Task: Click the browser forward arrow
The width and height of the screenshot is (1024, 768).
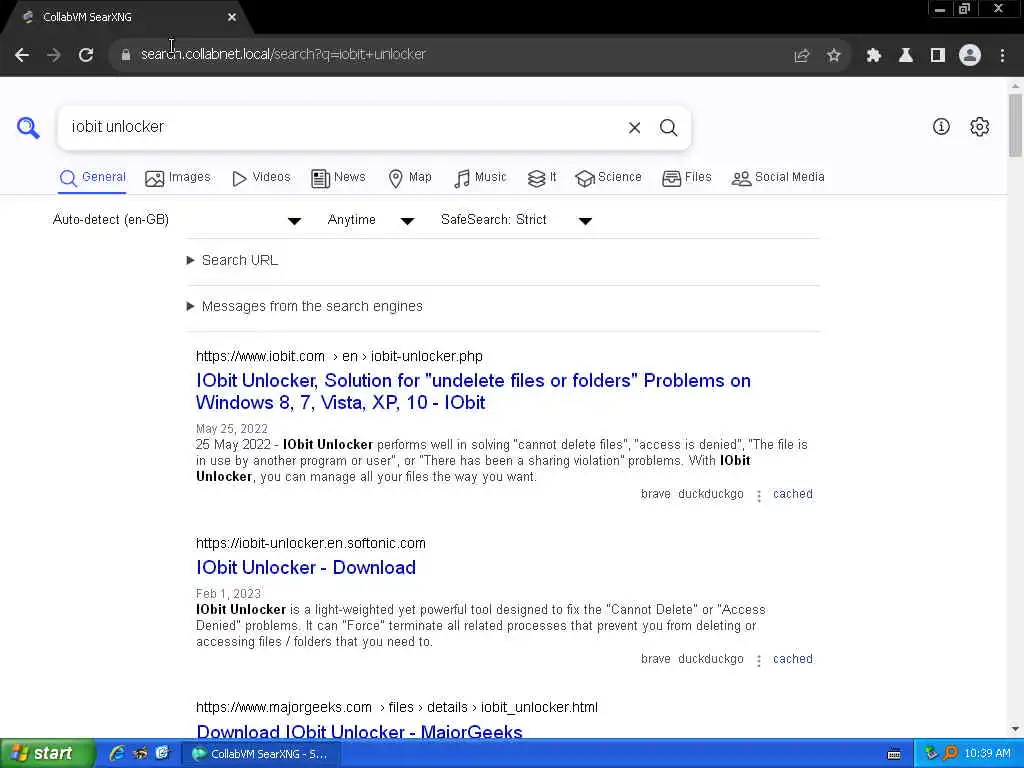Action: click(54, 55)
